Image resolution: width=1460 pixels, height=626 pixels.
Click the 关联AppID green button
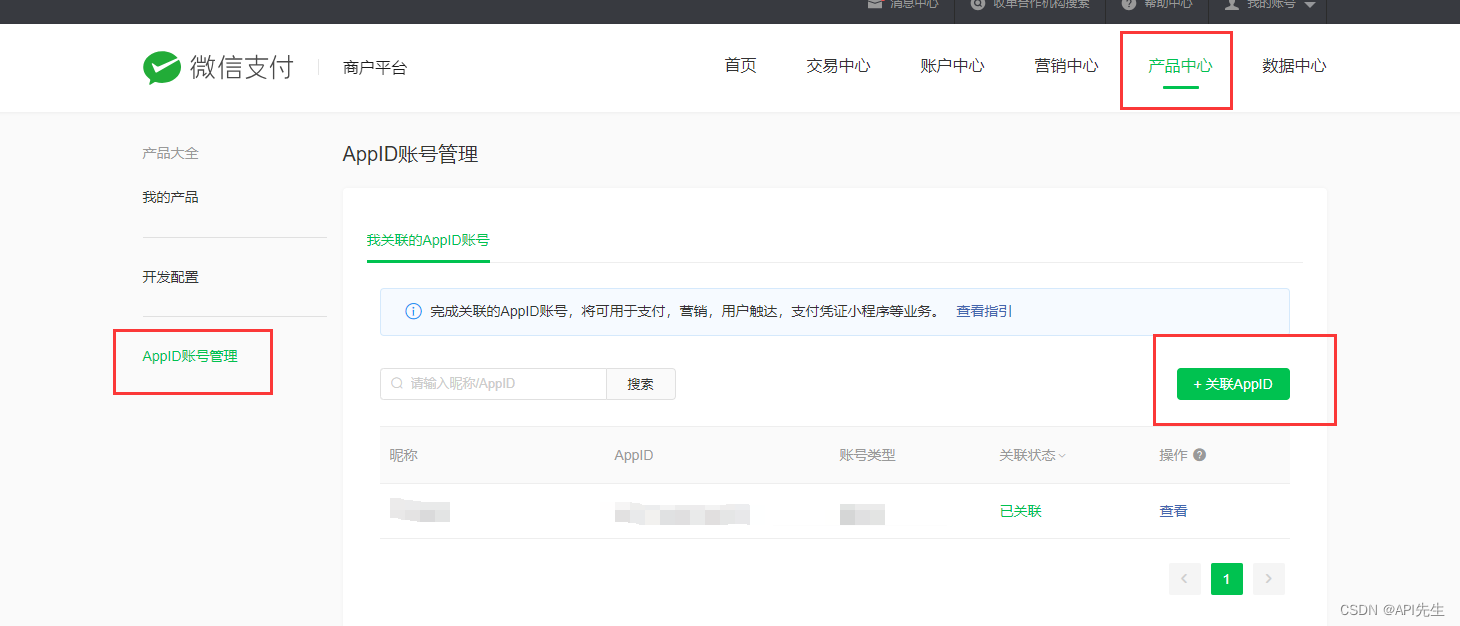tap(1233, 384)
